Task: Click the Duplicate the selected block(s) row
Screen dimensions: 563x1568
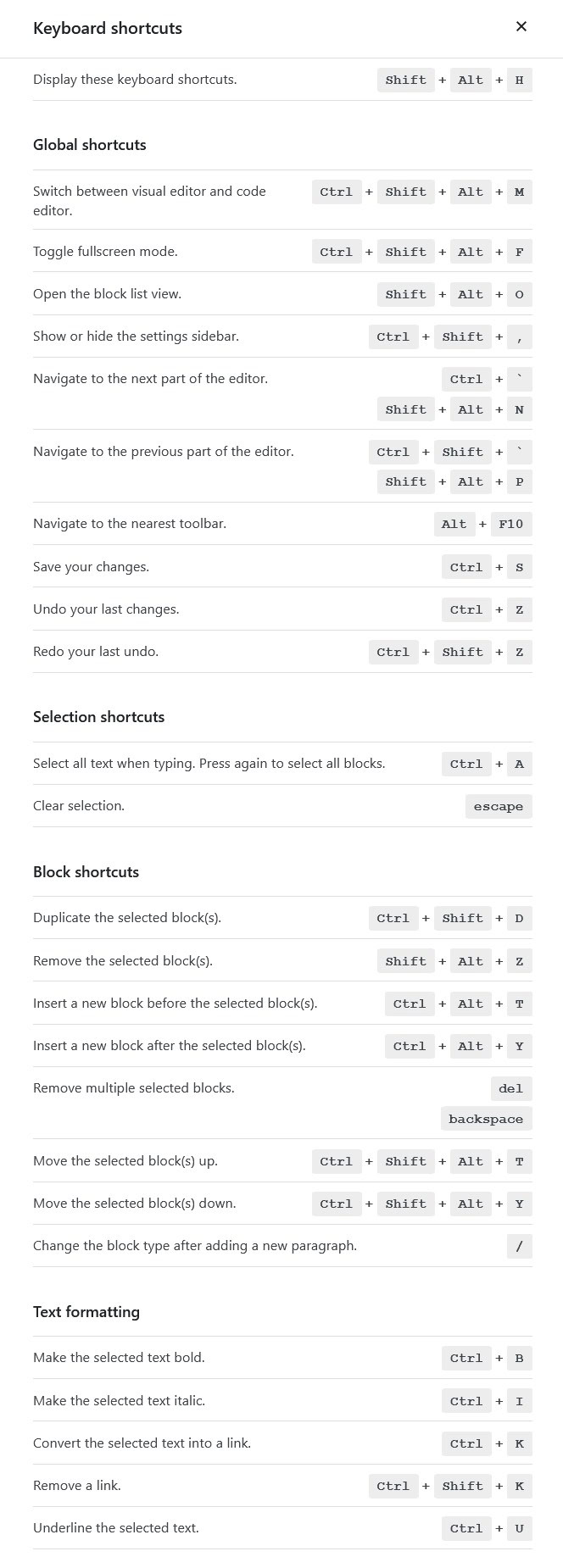Action: [127, 917]
